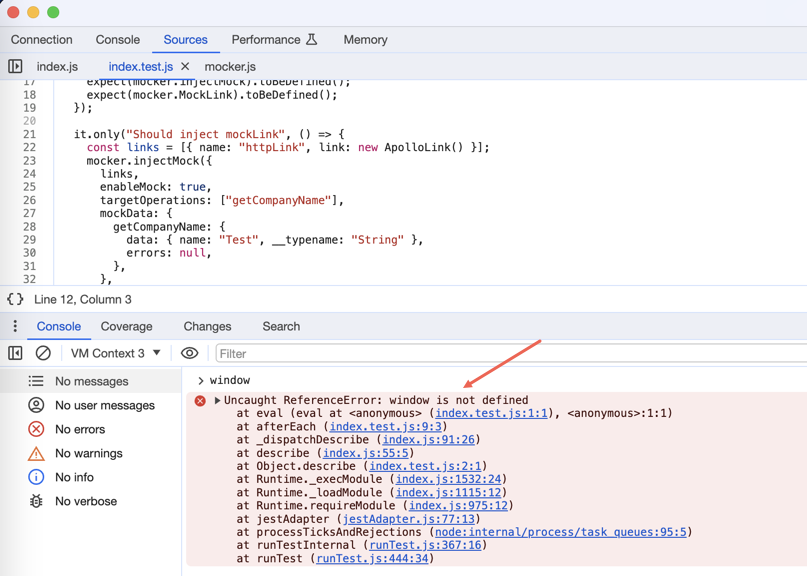Open the node:internal/process/task_queues:95:5 link
807x576 pixels.
click(561, 532)
